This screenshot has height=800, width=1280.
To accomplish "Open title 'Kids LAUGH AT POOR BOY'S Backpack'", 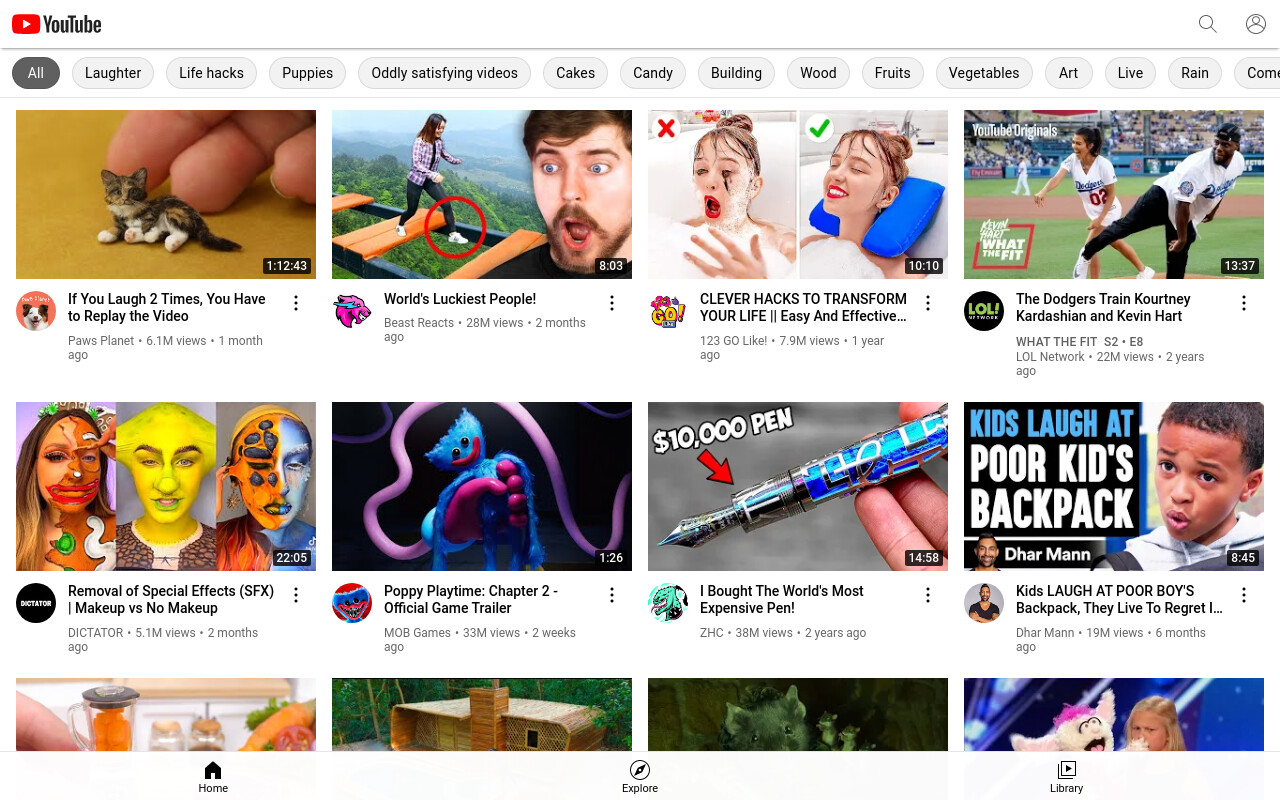I will click(1119, 599).
